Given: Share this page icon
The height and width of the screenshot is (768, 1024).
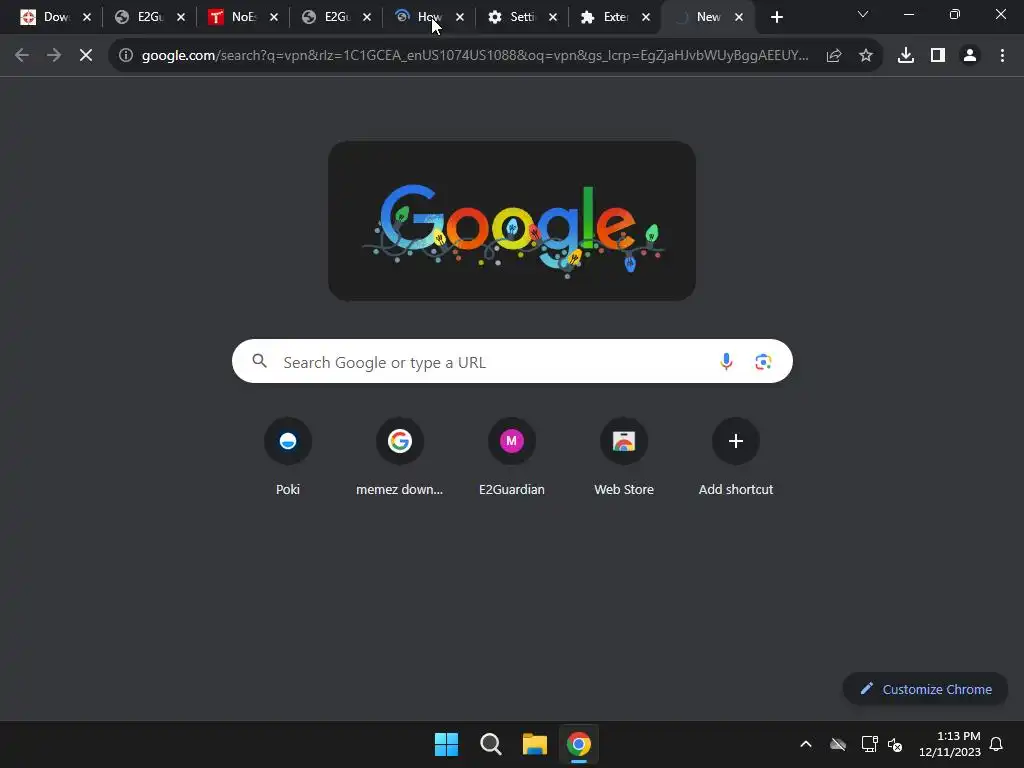Looking at the screenshot, I should pyautogui.click(x=834, y=56).
